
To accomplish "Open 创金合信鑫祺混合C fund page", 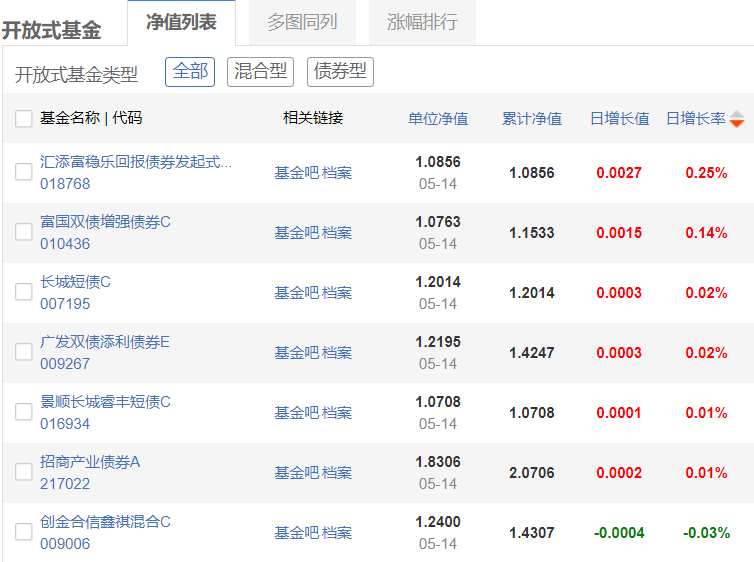I will coord(105,523).
